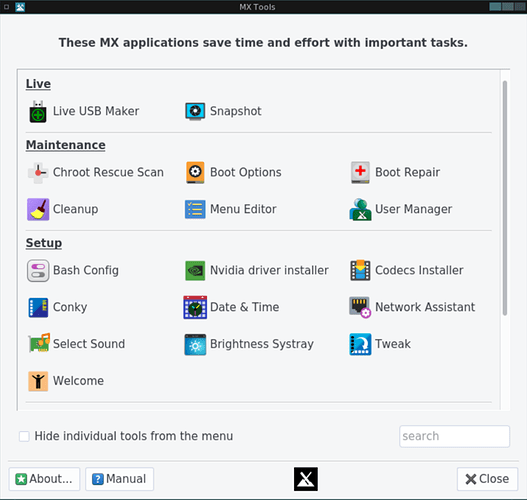Image resolution: width=527 pixels, height=500 pixels.
Task: Launch the Menu Editor icon
Action: coord(195,209)
